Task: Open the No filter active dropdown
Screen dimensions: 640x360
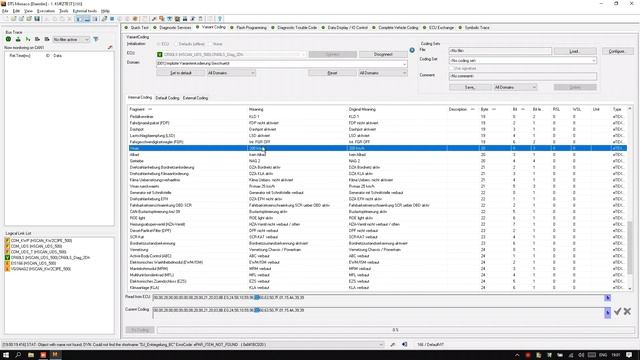Action: point(71,39)
